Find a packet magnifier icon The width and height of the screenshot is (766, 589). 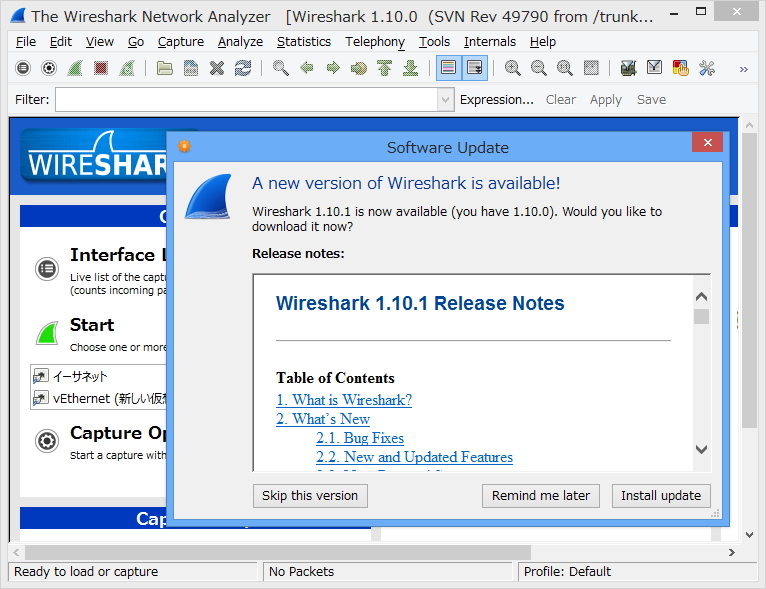tap(280, 68)
